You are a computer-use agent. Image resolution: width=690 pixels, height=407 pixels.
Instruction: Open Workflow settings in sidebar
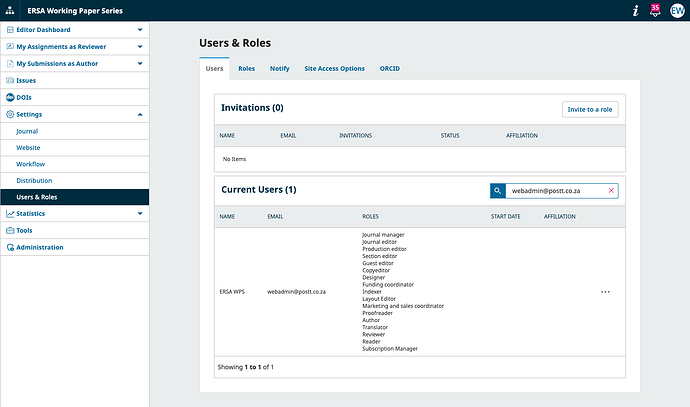[x=31, y=164]
